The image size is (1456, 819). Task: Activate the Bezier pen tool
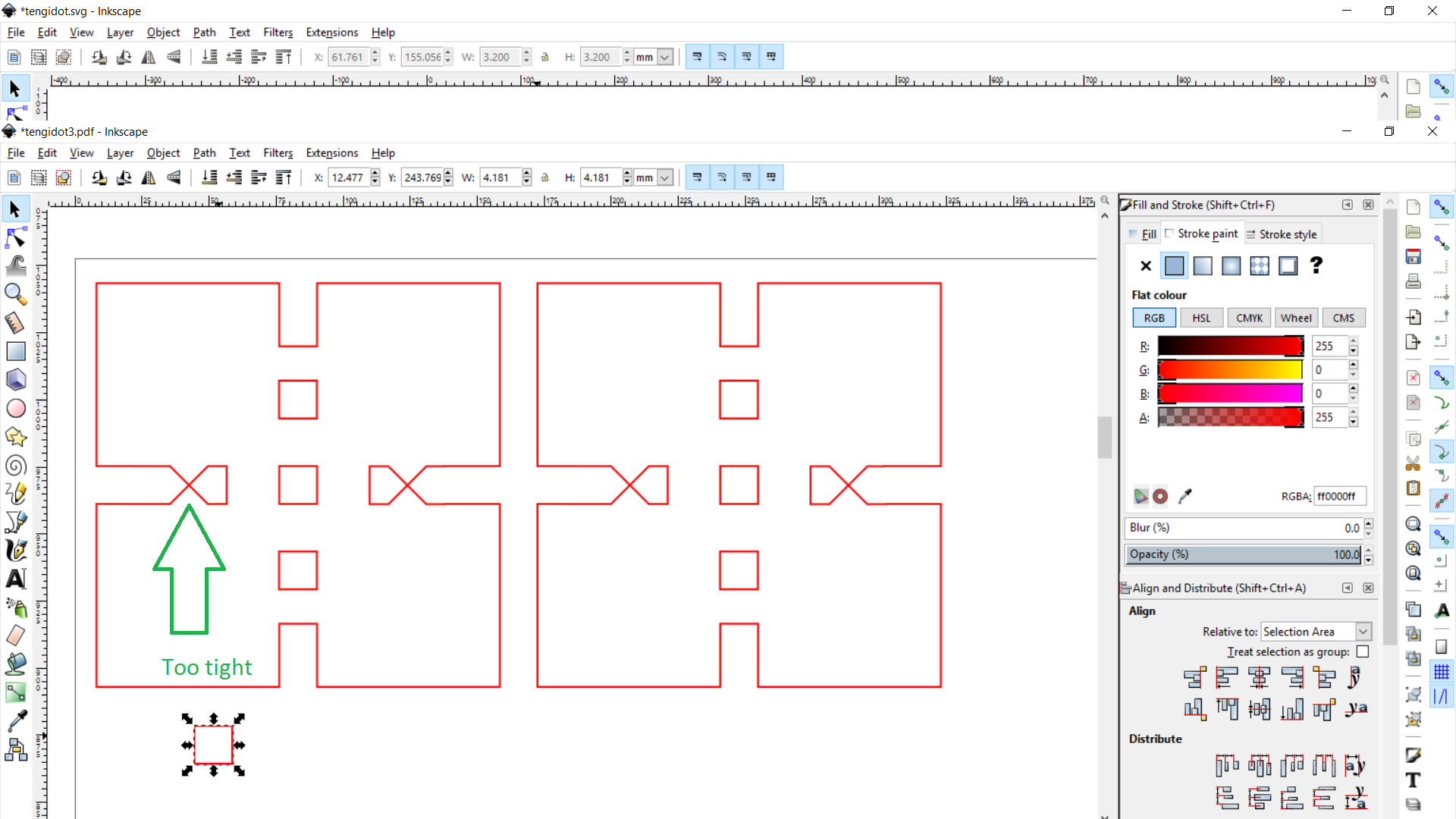point(15,522)
